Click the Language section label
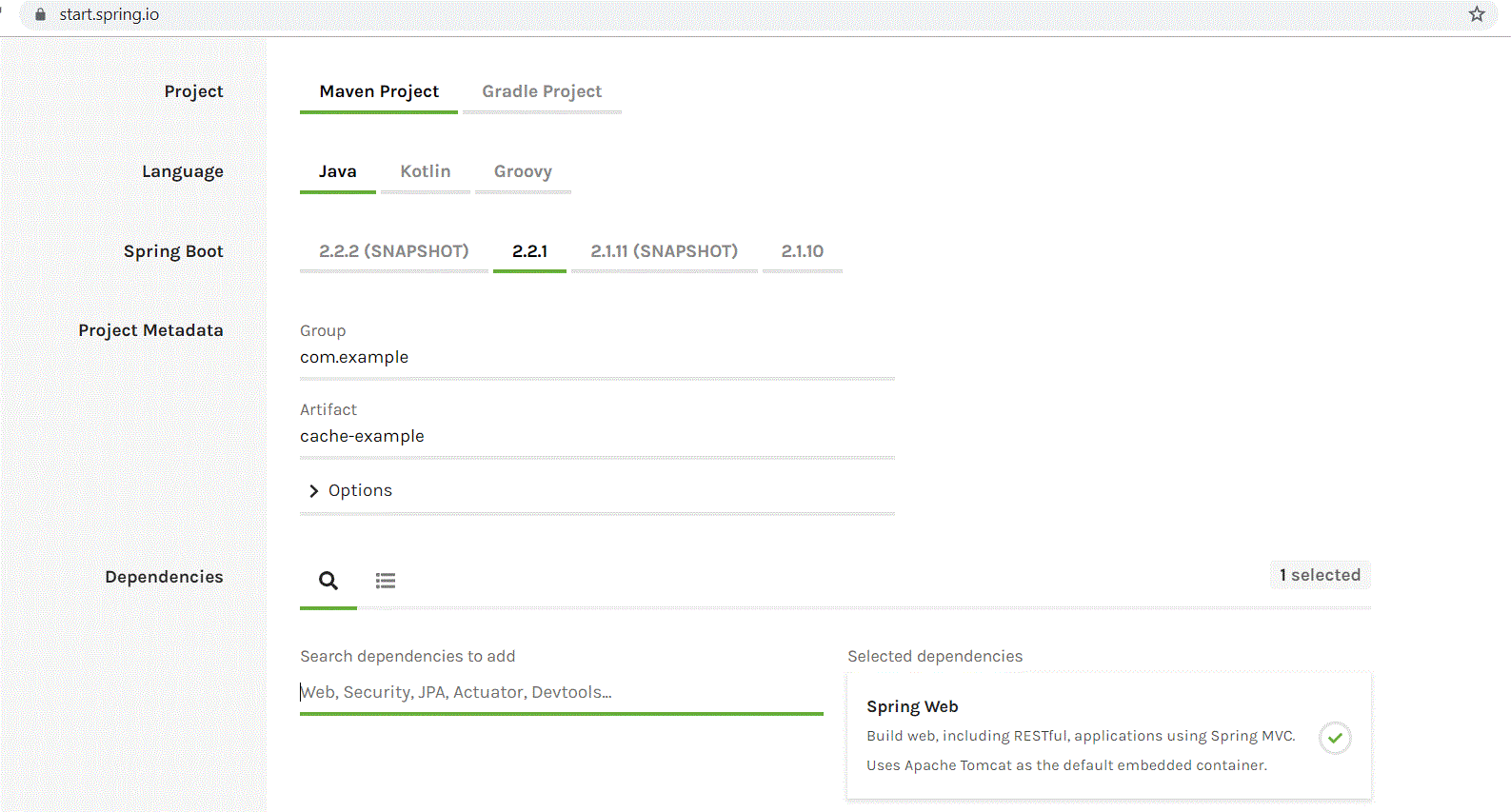 [x=183, y=171]
